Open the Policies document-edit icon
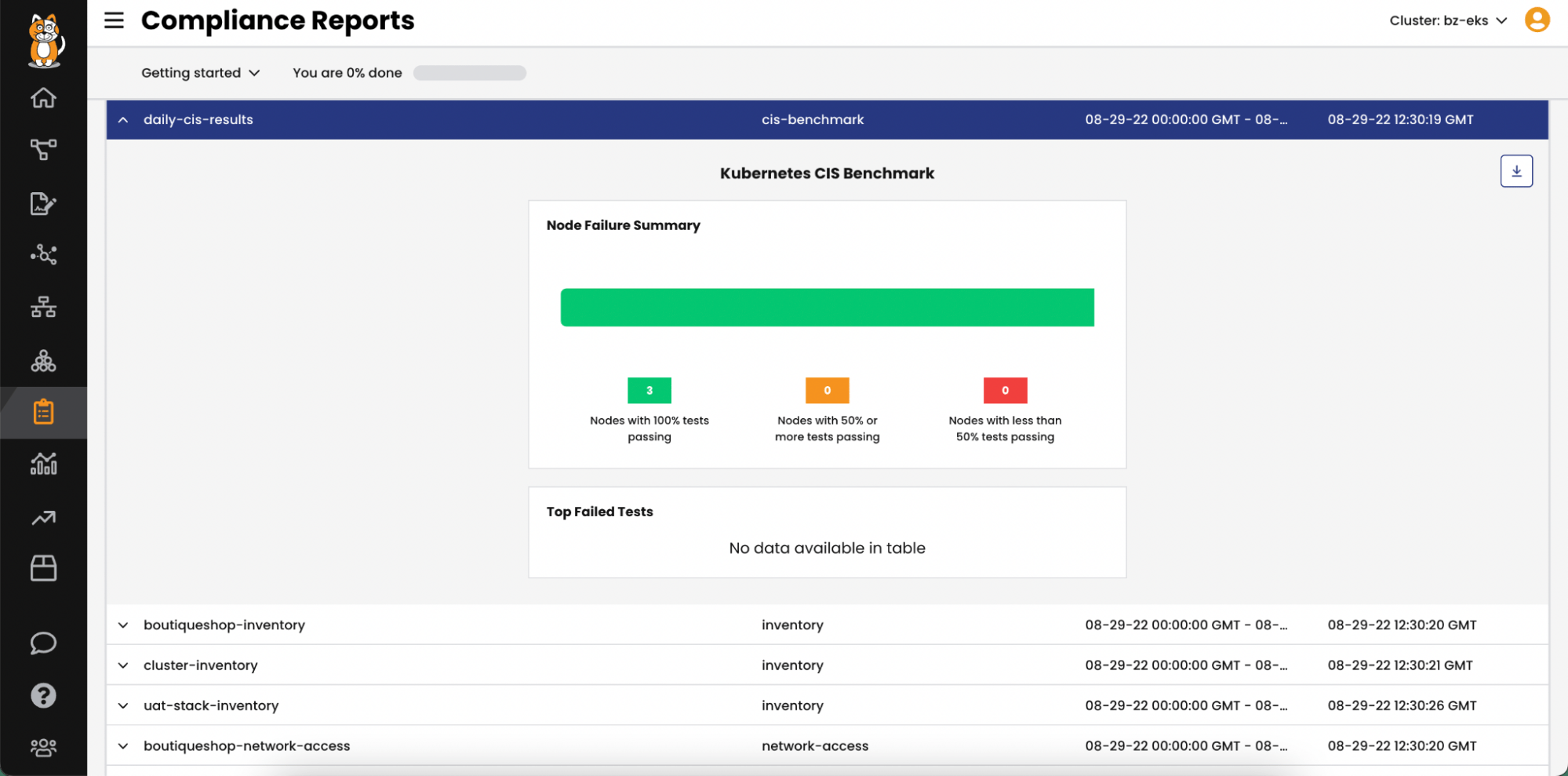The width and height of the screenshot is (1568, 776). tap(43, 203)
